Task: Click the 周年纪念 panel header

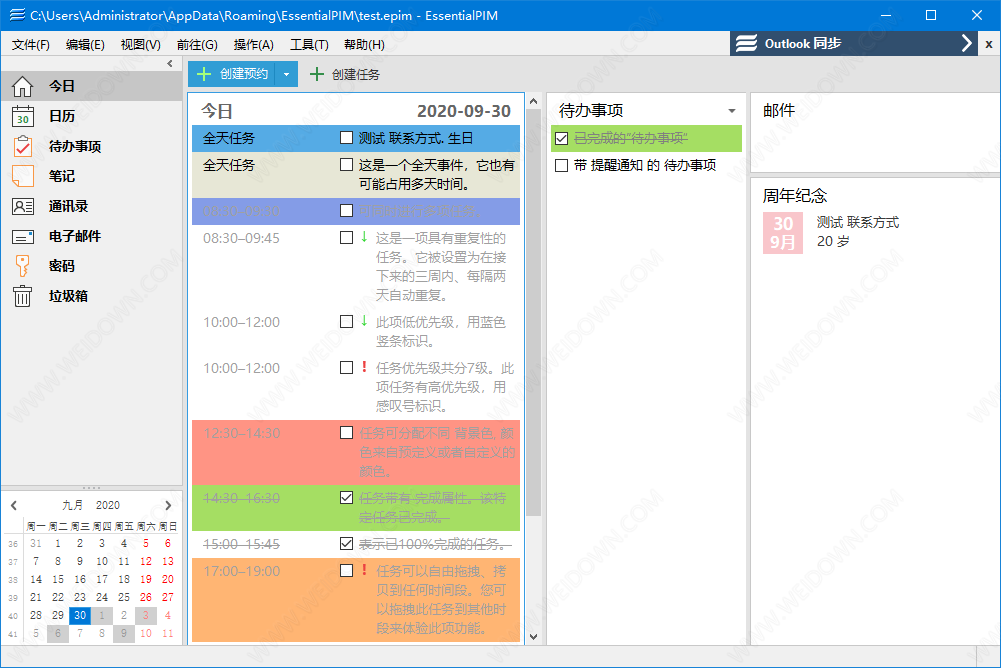Action: tap(794, 195)
